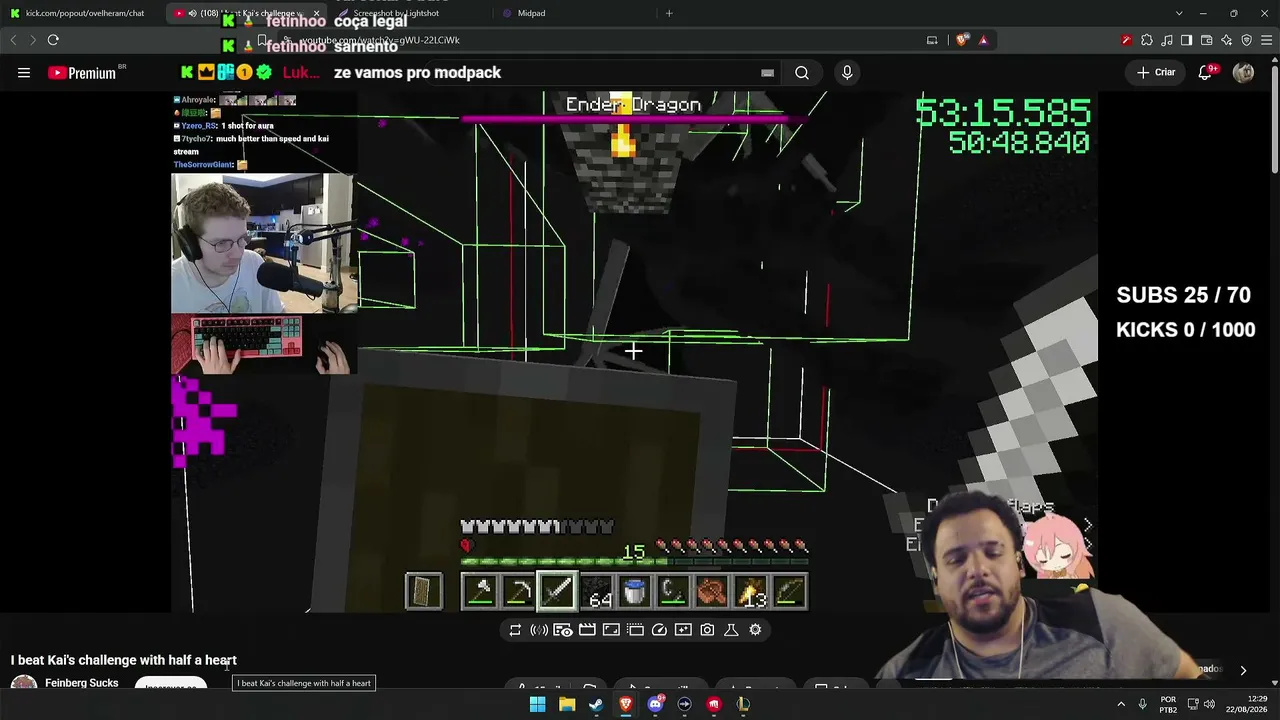Mute the YouTube tab via its speaker icon
This screenshot has height=720, width=1280.
(192, 13)
